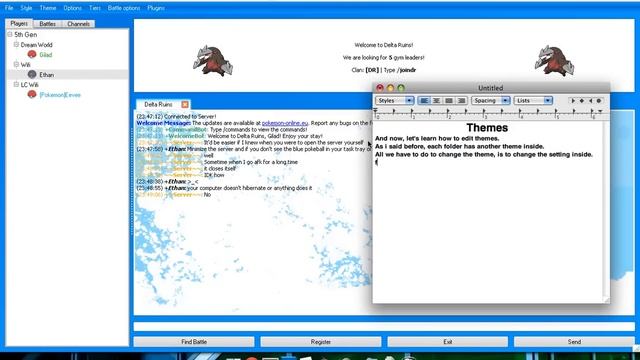Click the left Excadrill sprite in banner
This screenshot has height=360, width=640.
[x=213, y=61]
